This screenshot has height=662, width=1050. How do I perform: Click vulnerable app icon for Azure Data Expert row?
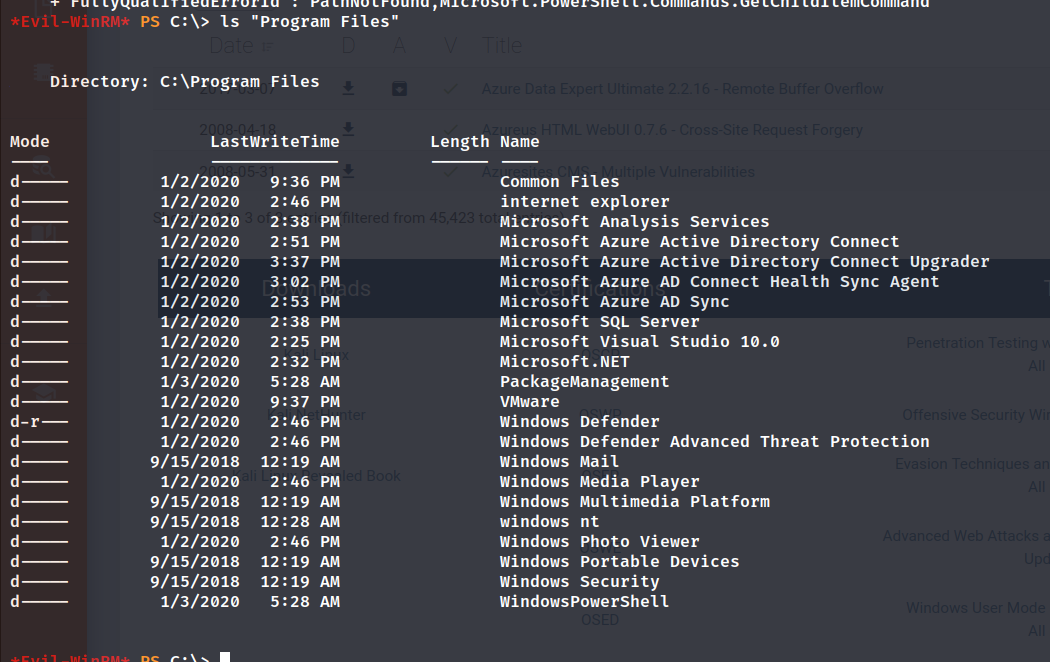tap(399, 88)
